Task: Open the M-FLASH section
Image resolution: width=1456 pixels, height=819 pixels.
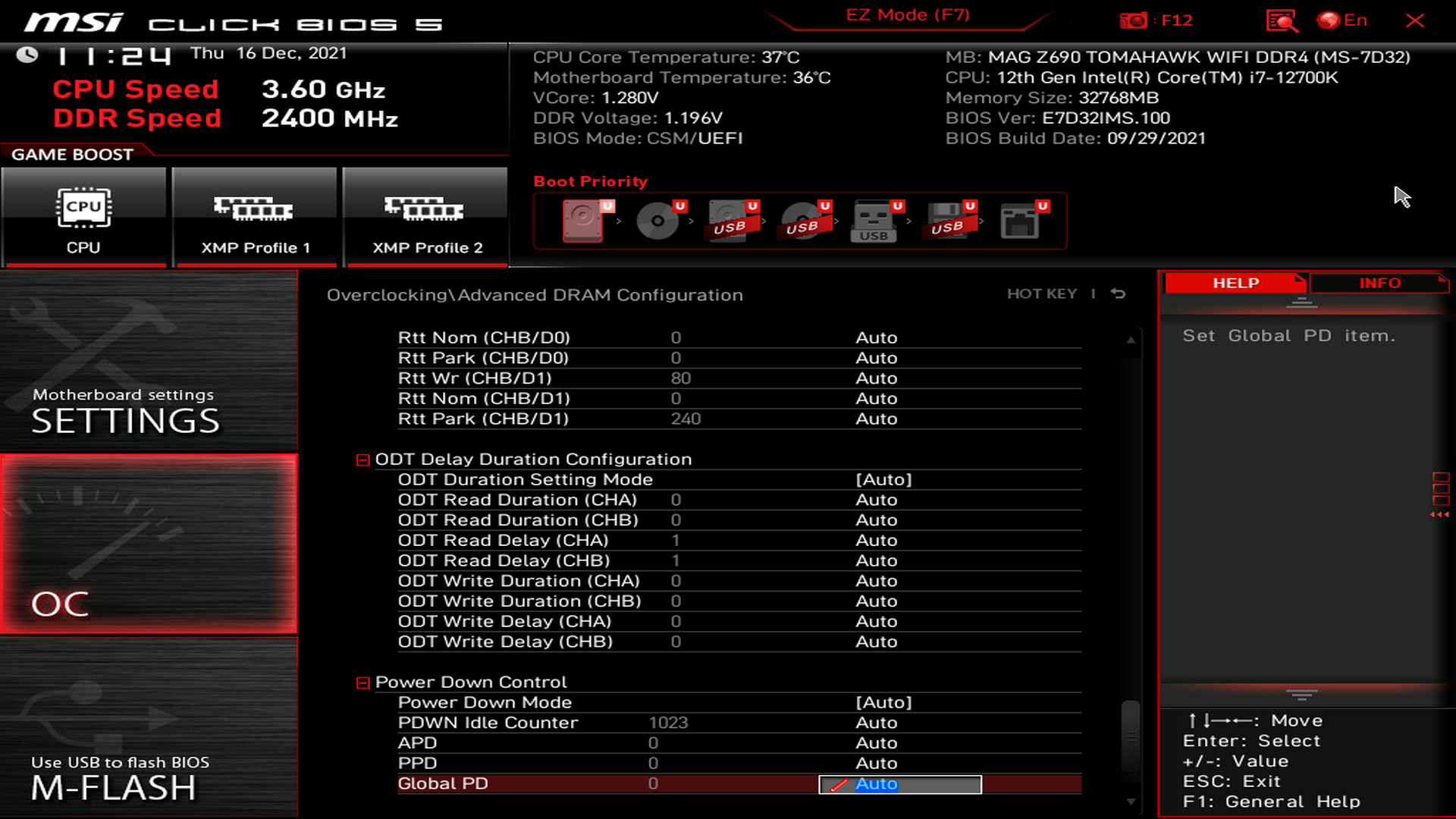Action: (149, 726)
